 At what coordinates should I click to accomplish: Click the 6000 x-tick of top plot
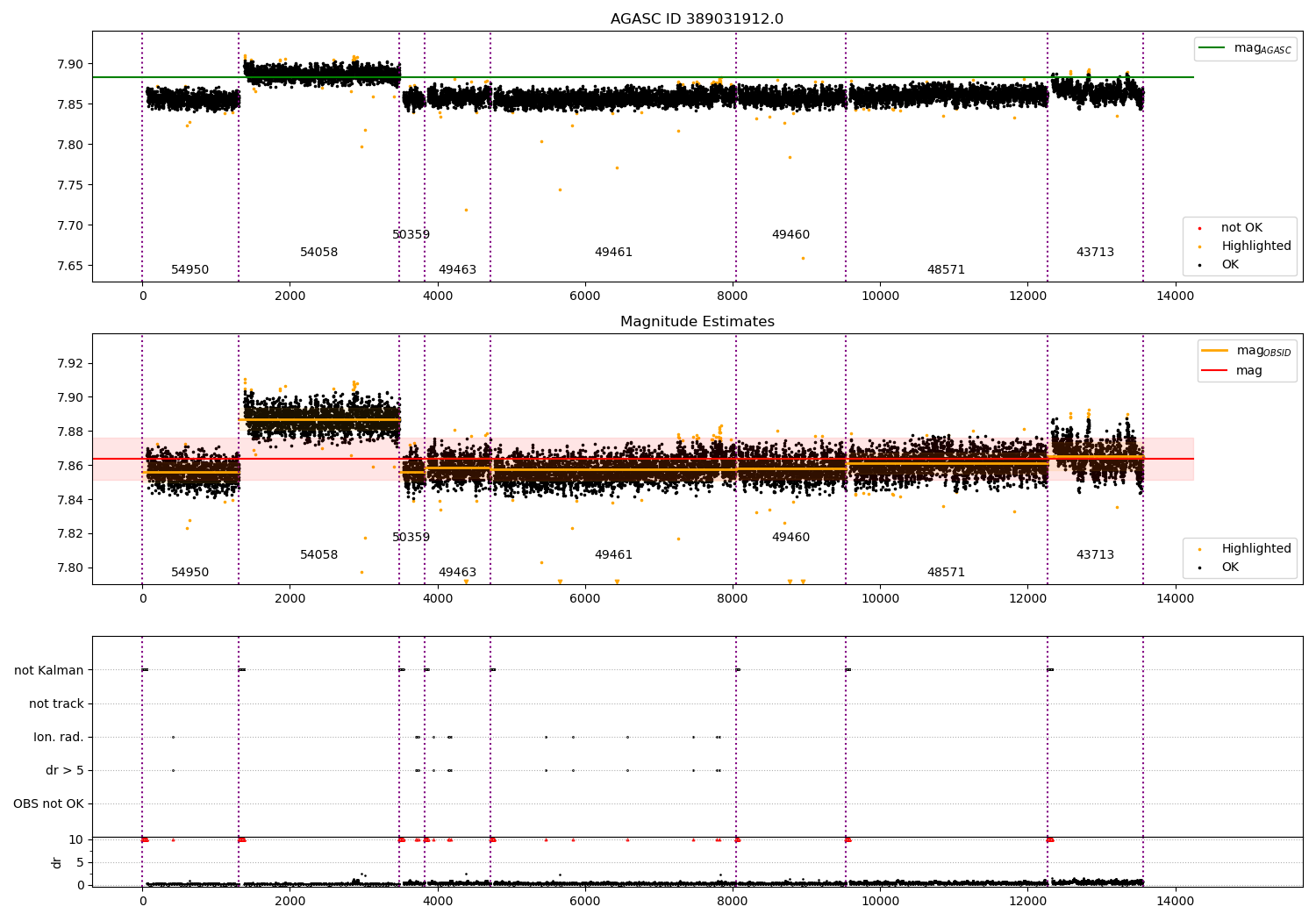(585, 296)
